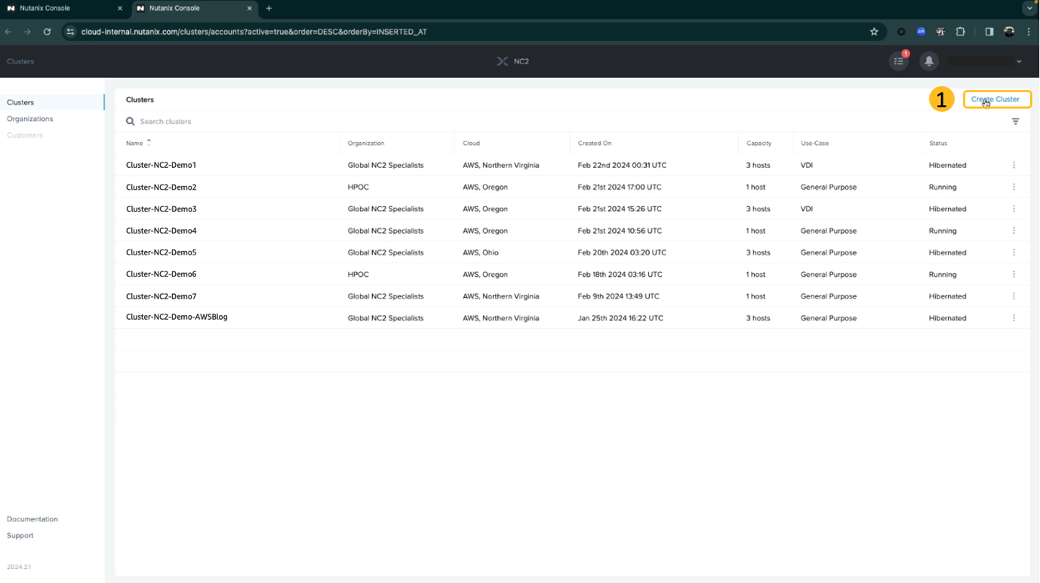Open Cluster-NC2-Demo7

pyautogui.click(x=161, y=296)
